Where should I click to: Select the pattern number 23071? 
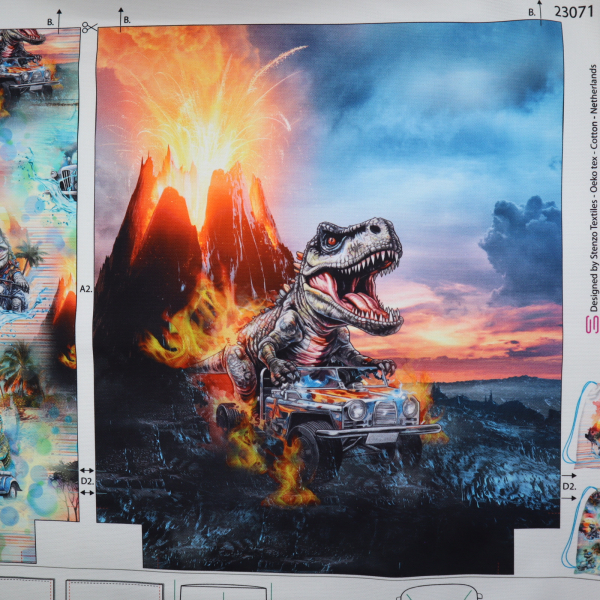(x=574, y=12)
